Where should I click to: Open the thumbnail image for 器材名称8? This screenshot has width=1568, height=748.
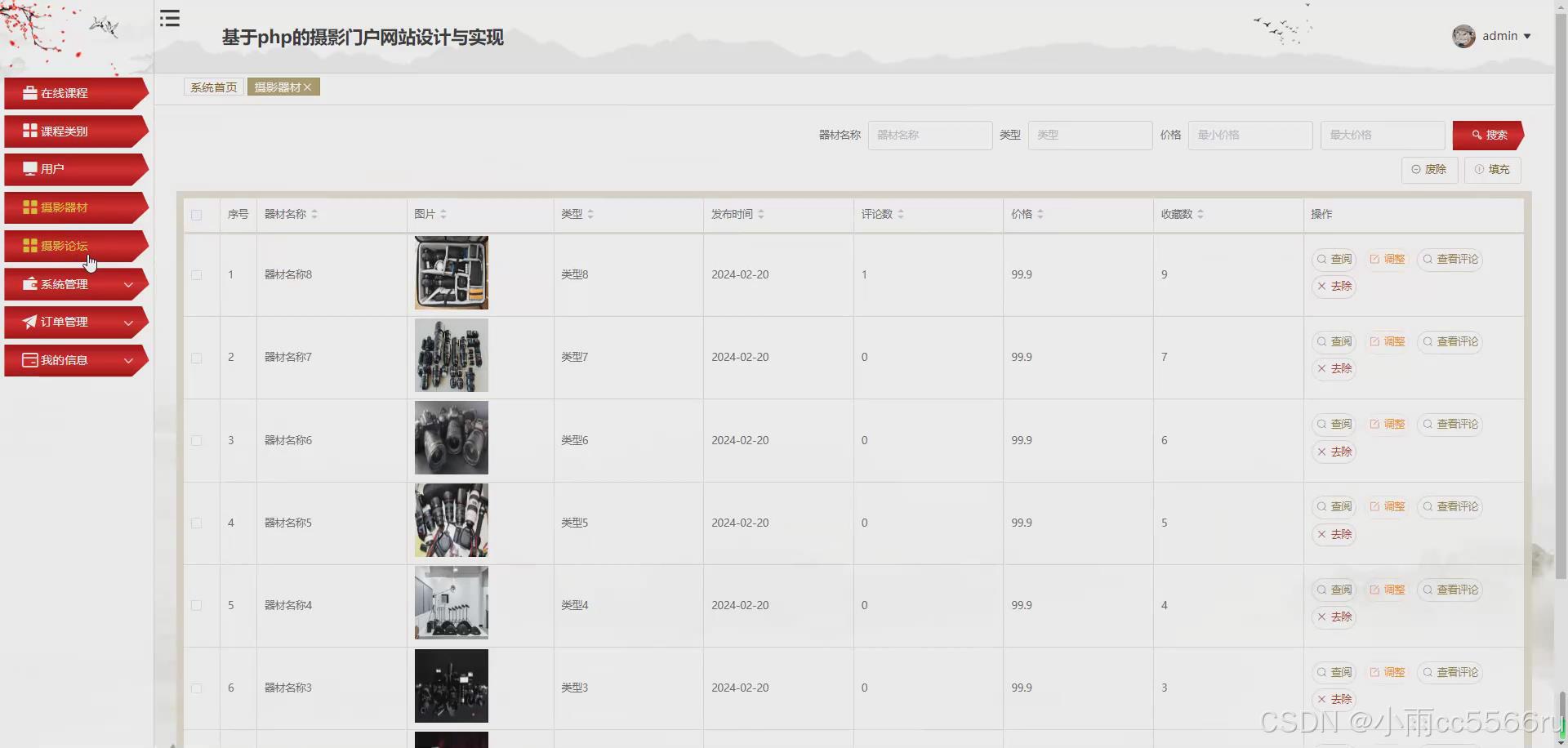click(452, 273)
